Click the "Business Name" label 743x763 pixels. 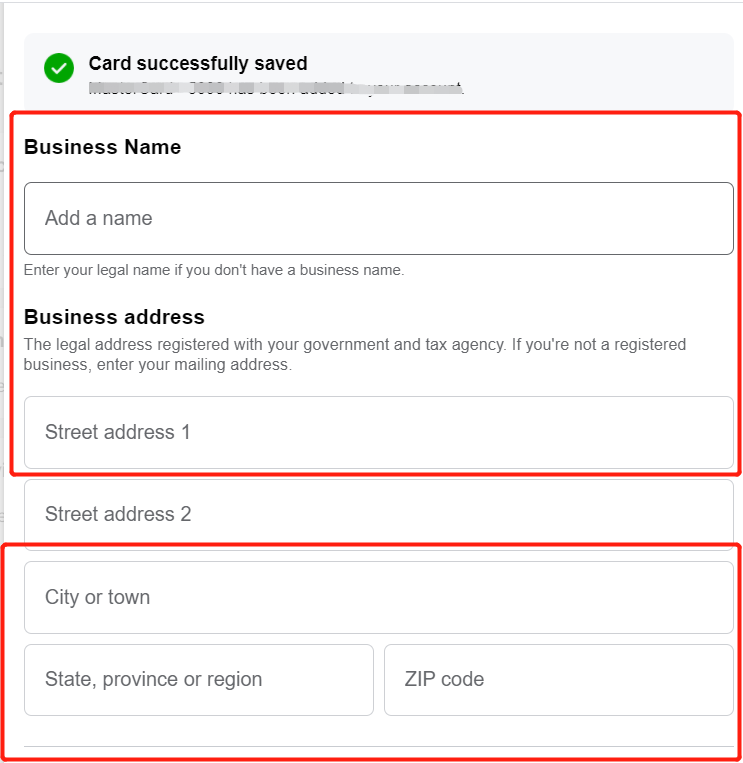point(103,147)
